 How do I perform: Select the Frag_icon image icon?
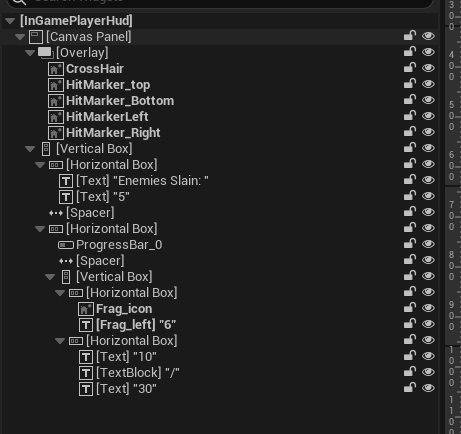[86, 309]
